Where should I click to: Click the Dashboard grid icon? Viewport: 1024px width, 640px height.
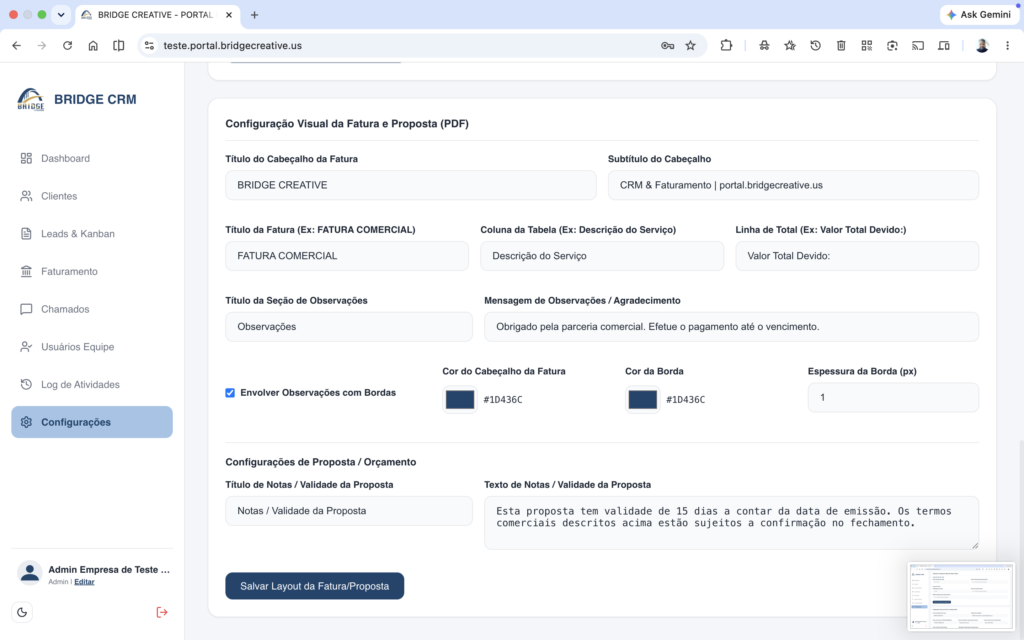26,158
